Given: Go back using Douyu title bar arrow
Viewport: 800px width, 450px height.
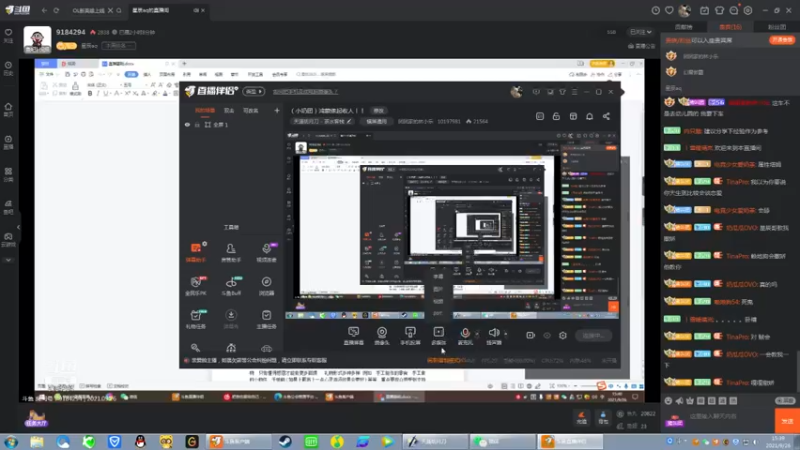Looking at the screenshot, I should tap(44, 10).
